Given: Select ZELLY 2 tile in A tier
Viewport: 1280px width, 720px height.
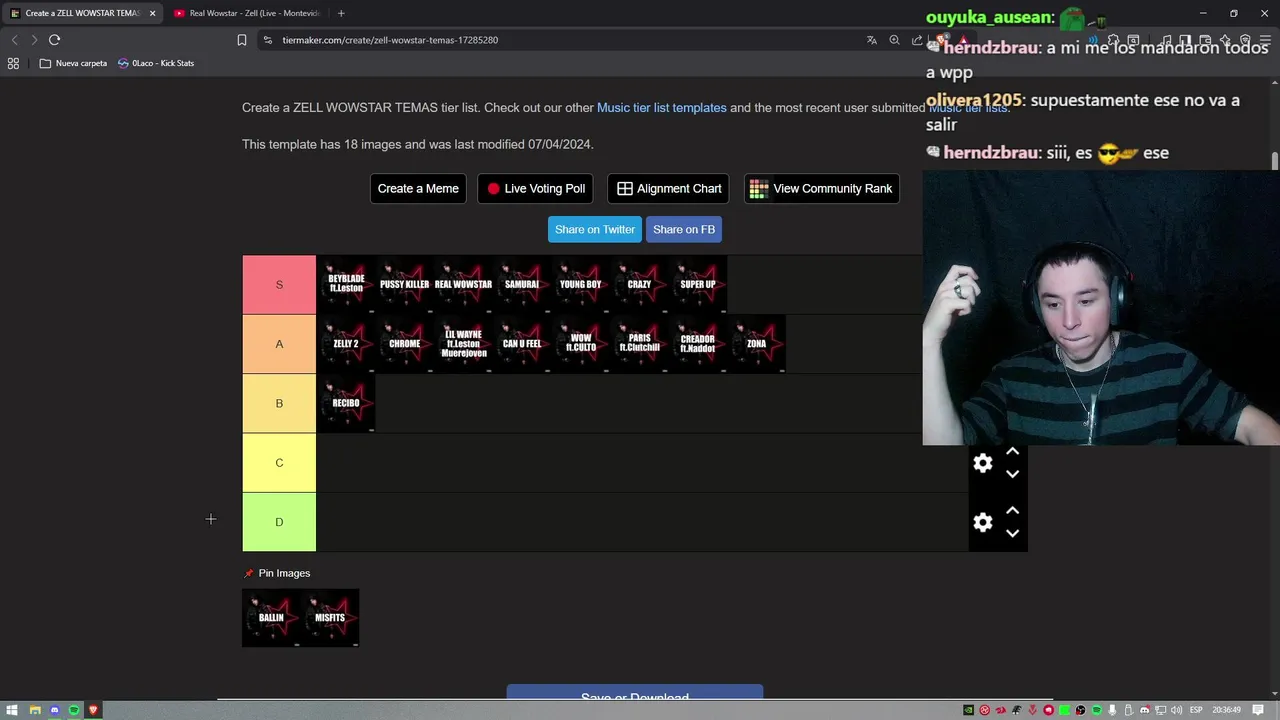Looking at the screenshot, I should pos(346,344).
